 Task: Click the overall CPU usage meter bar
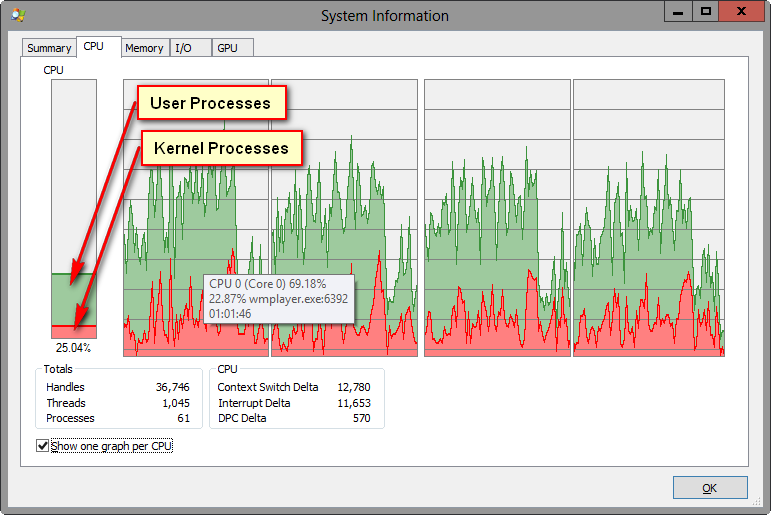click(x=74, y=209)
